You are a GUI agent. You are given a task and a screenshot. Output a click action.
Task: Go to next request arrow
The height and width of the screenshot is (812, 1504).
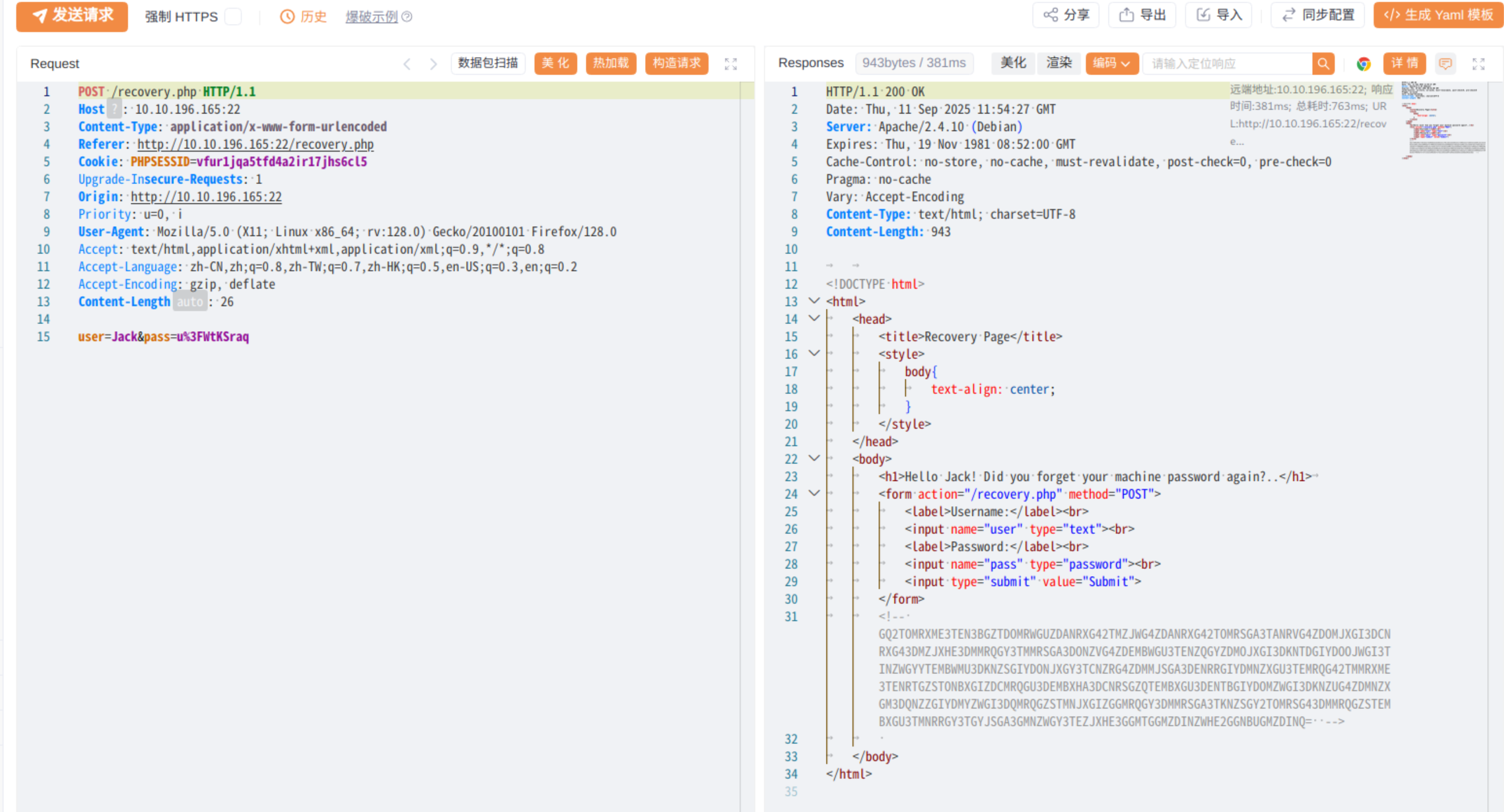point(433,64)
